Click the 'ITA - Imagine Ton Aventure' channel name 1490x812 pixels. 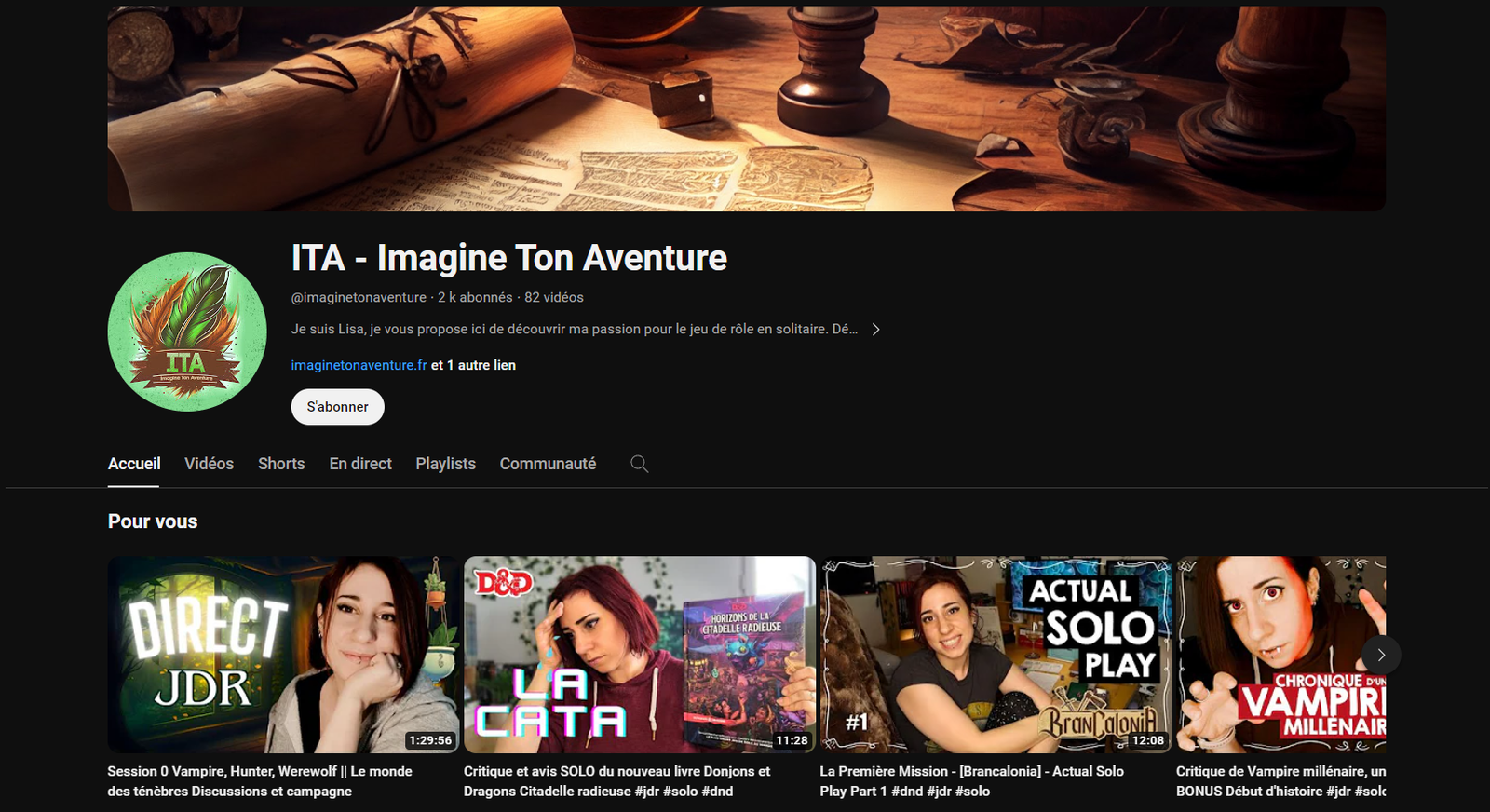[509, 258]
